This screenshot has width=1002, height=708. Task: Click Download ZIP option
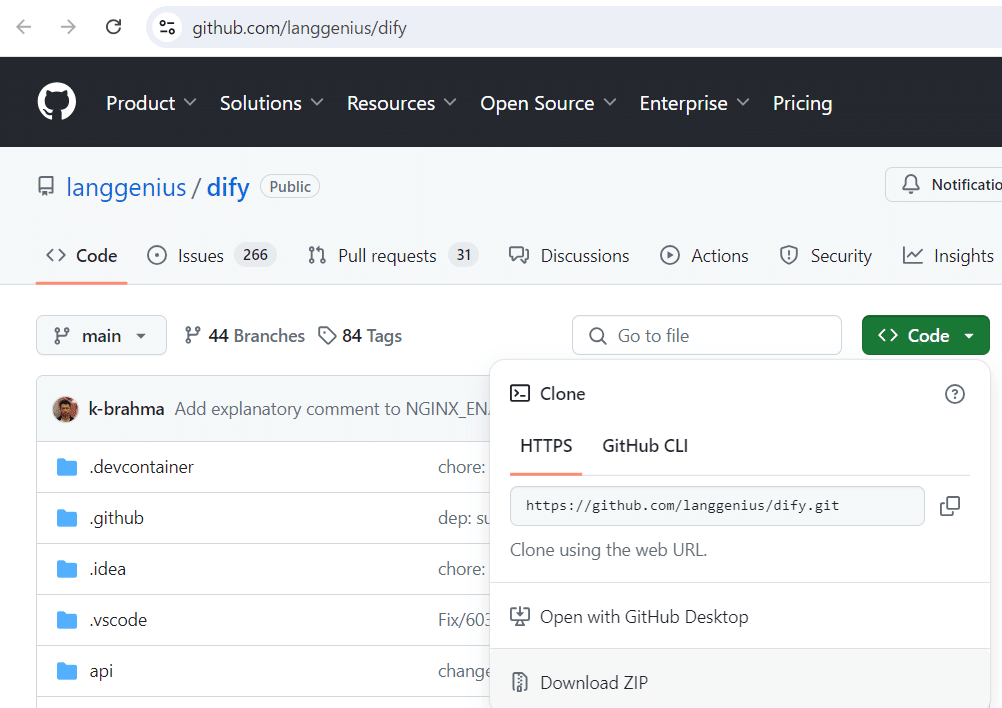point(739,682)
